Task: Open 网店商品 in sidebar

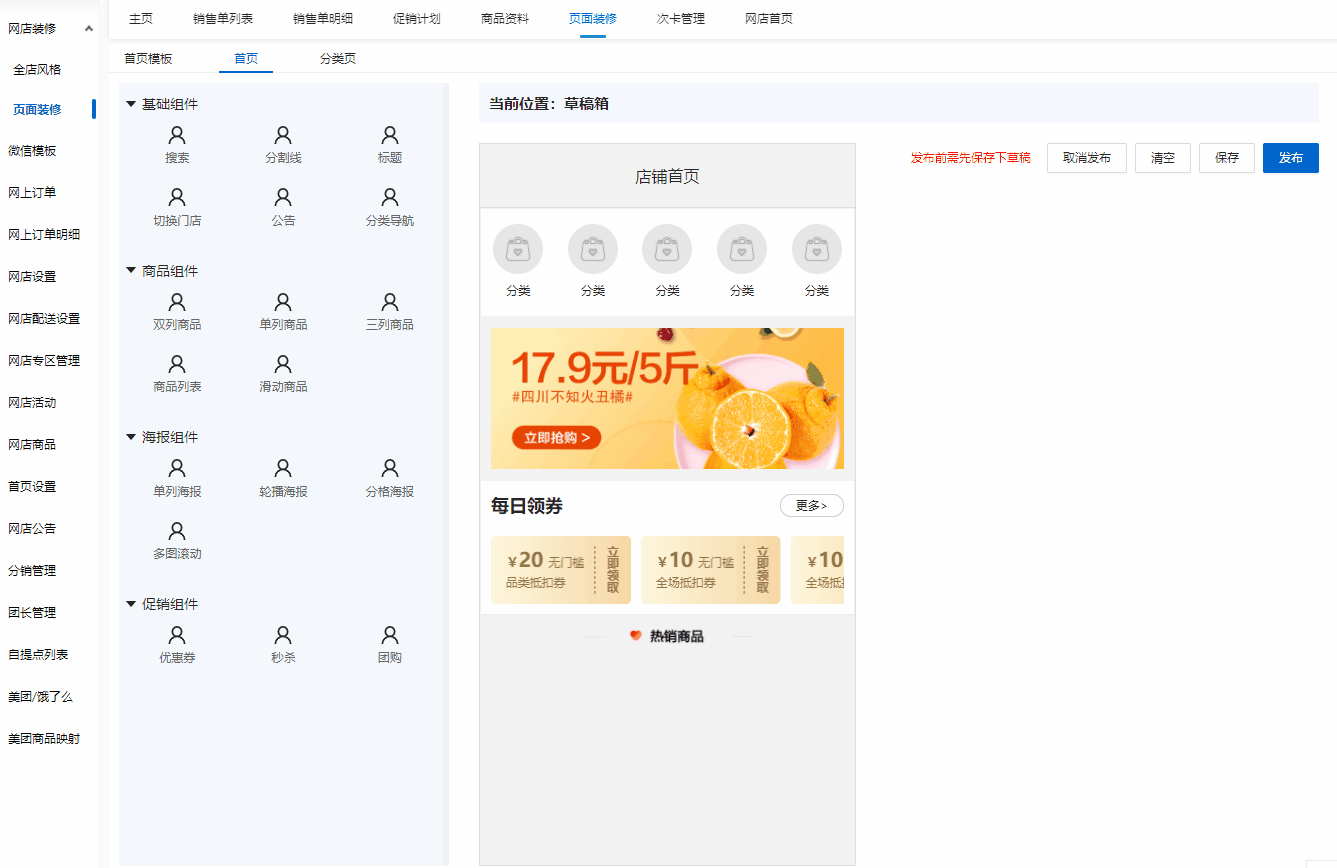Action: point(32,445)
